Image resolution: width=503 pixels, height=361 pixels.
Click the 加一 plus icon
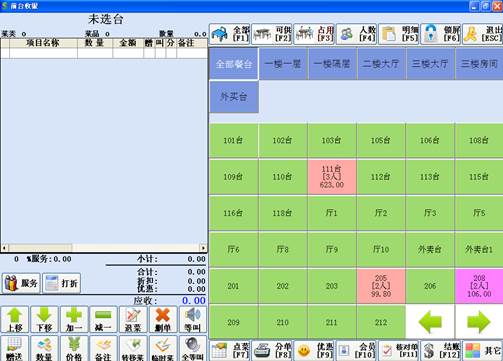coord(74,316)
